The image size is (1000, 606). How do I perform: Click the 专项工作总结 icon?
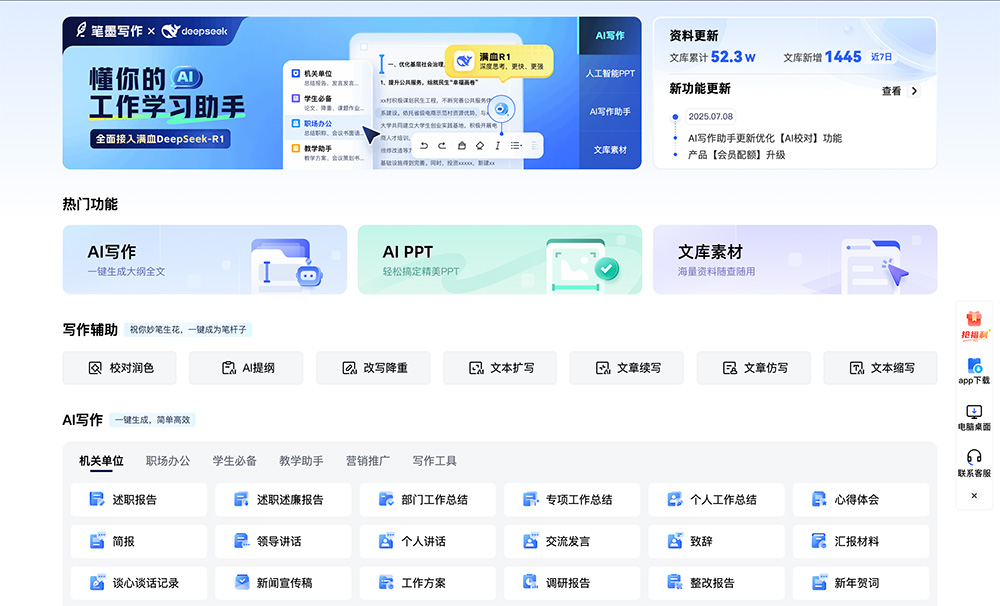tap(530, 499)
